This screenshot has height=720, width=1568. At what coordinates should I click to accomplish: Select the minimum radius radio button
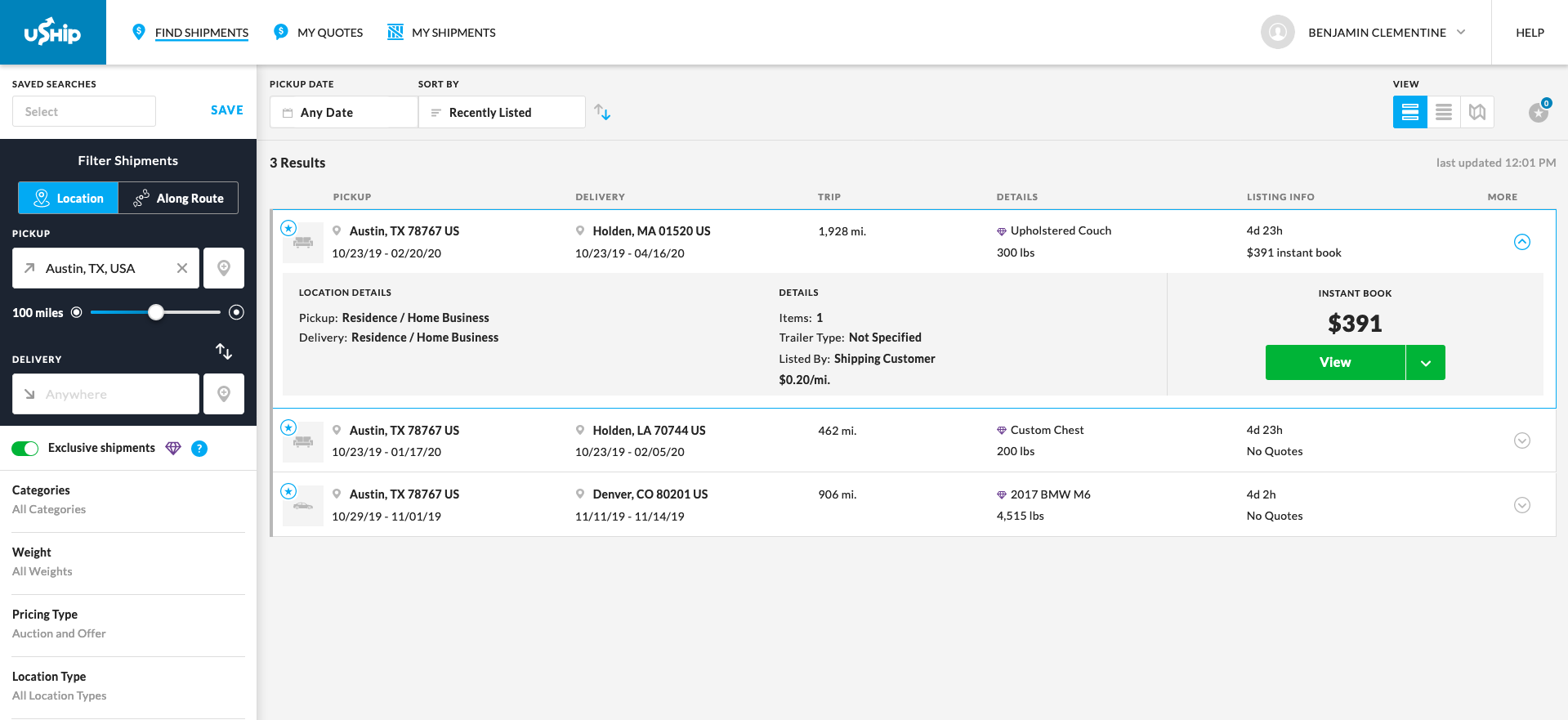pyautogui.click(x=77, y=312)
